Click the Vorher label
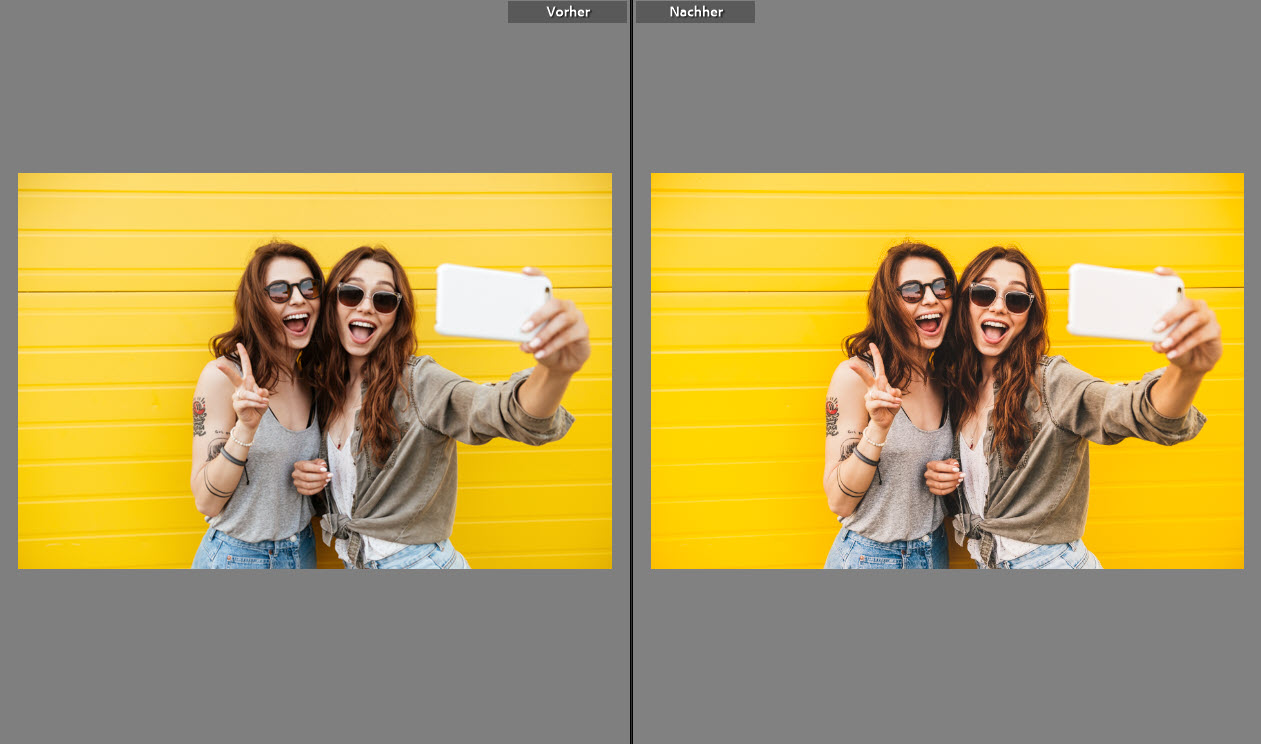 tap(567, 12)
